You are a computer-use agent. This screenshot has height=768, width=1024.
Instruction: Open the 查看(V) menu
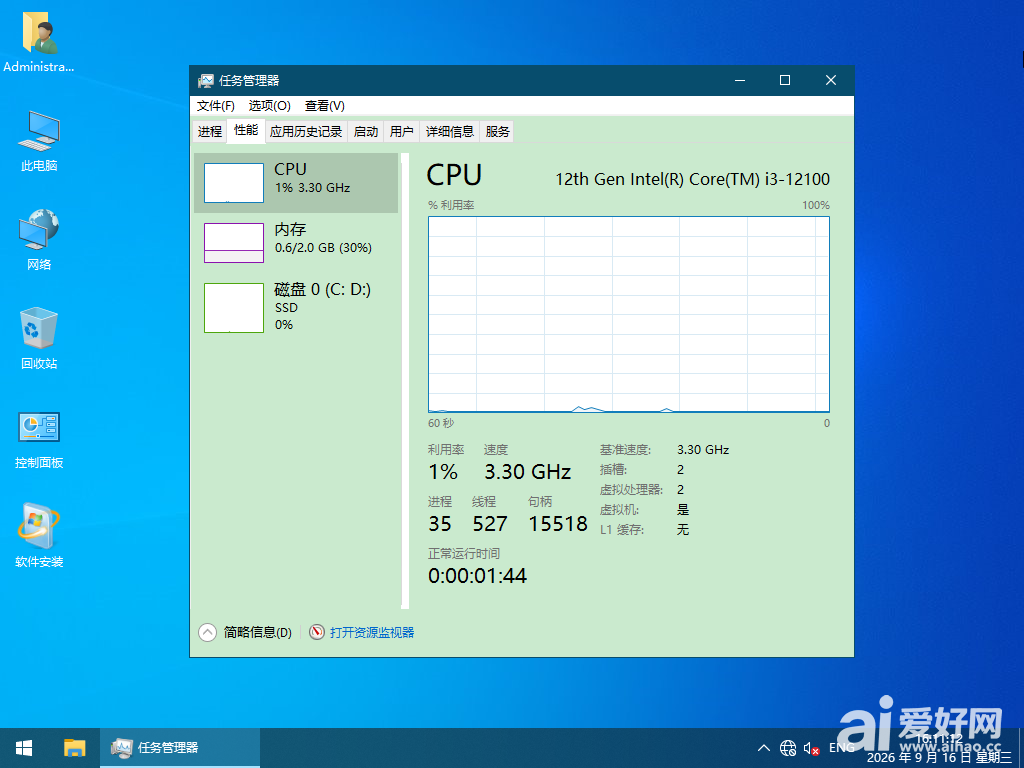(325, 106)
